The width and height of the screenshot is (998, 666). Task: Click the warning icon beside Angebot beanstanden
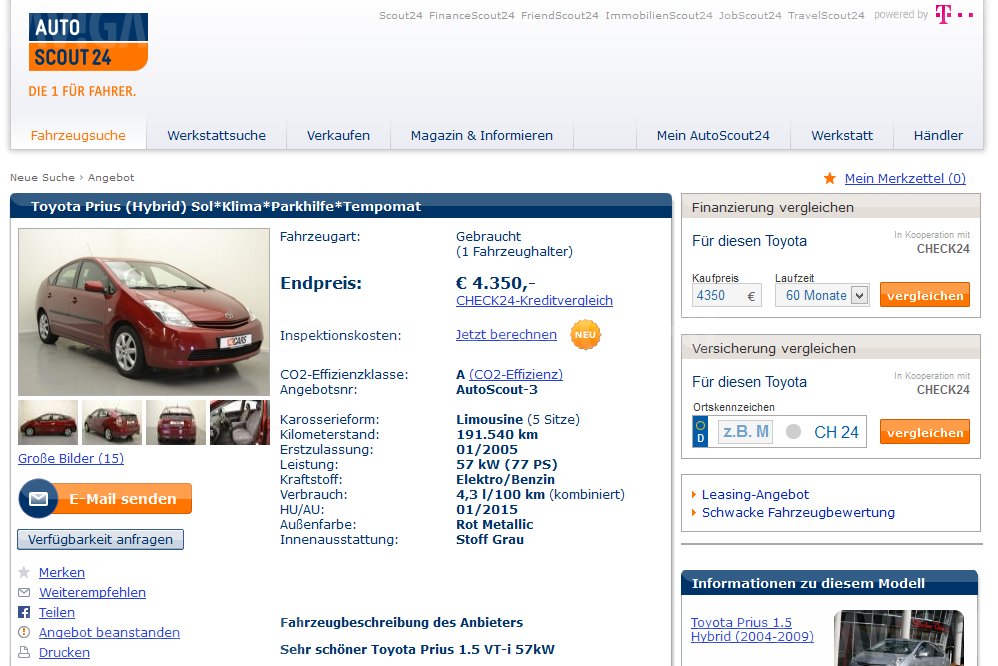(x=24, y=633)
